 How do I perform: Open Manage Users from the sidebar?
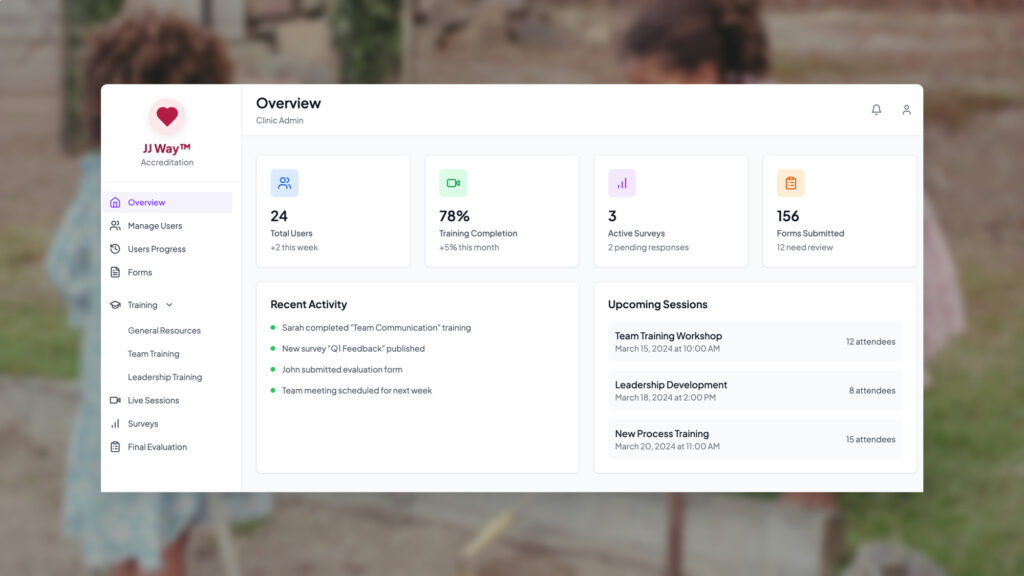tap(154, 226)
